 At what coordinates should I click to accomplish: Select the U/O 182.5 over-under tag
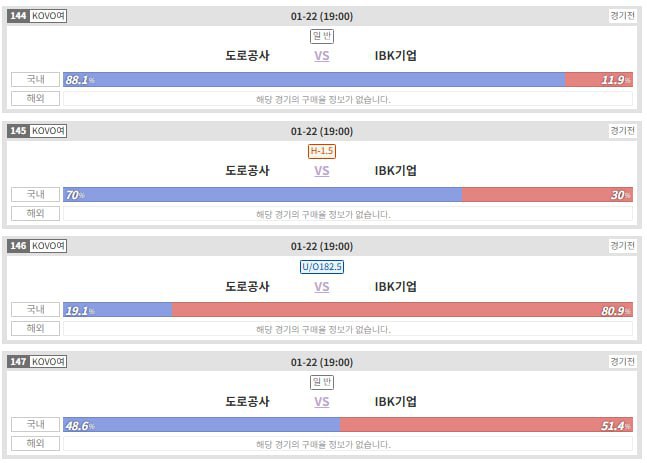pyautogui.click(x=322, y=267)
